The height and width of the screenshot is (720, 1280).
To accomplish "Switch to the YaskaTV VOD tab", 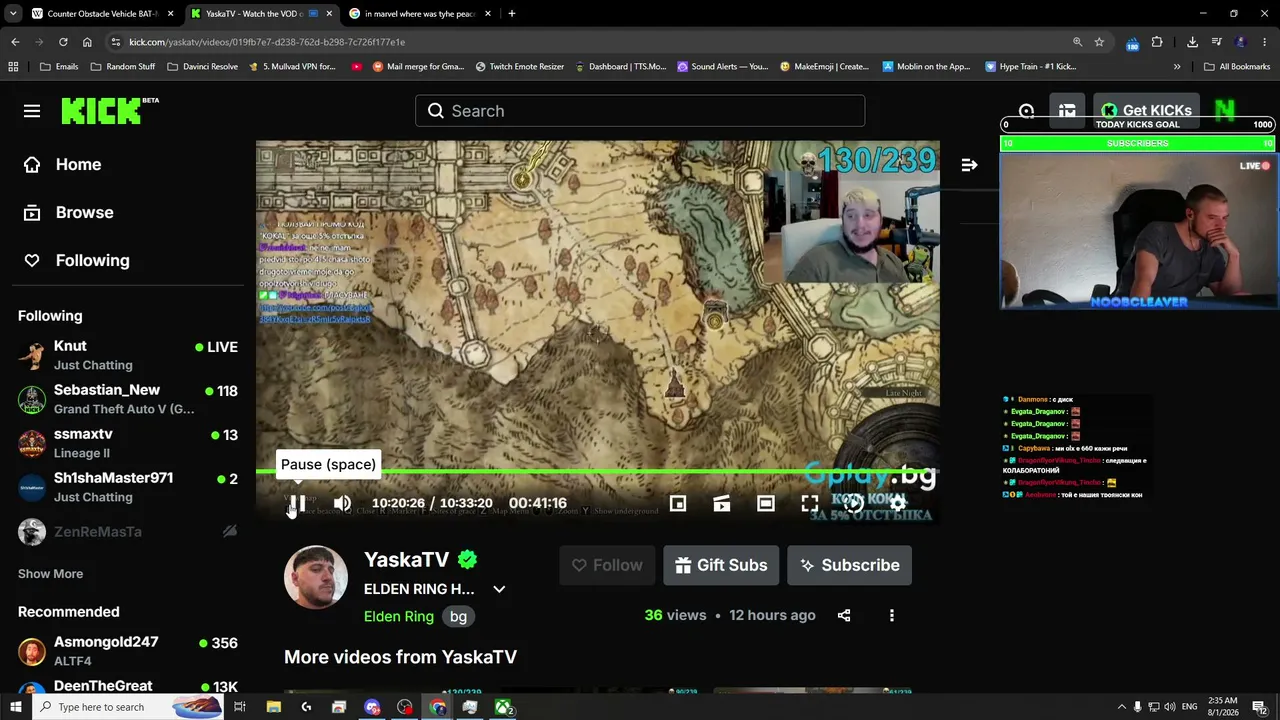I will [262, 14].
